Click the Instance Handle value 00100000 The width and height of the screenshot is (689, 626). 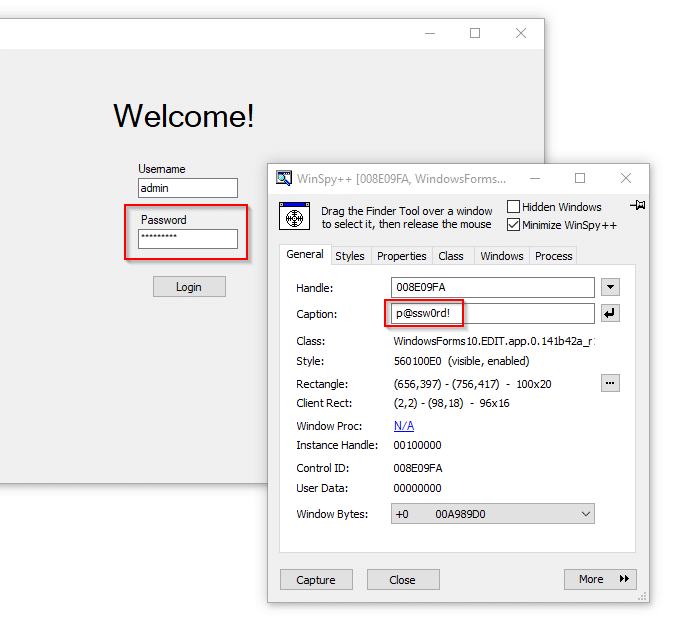click(x=417, y=445)
